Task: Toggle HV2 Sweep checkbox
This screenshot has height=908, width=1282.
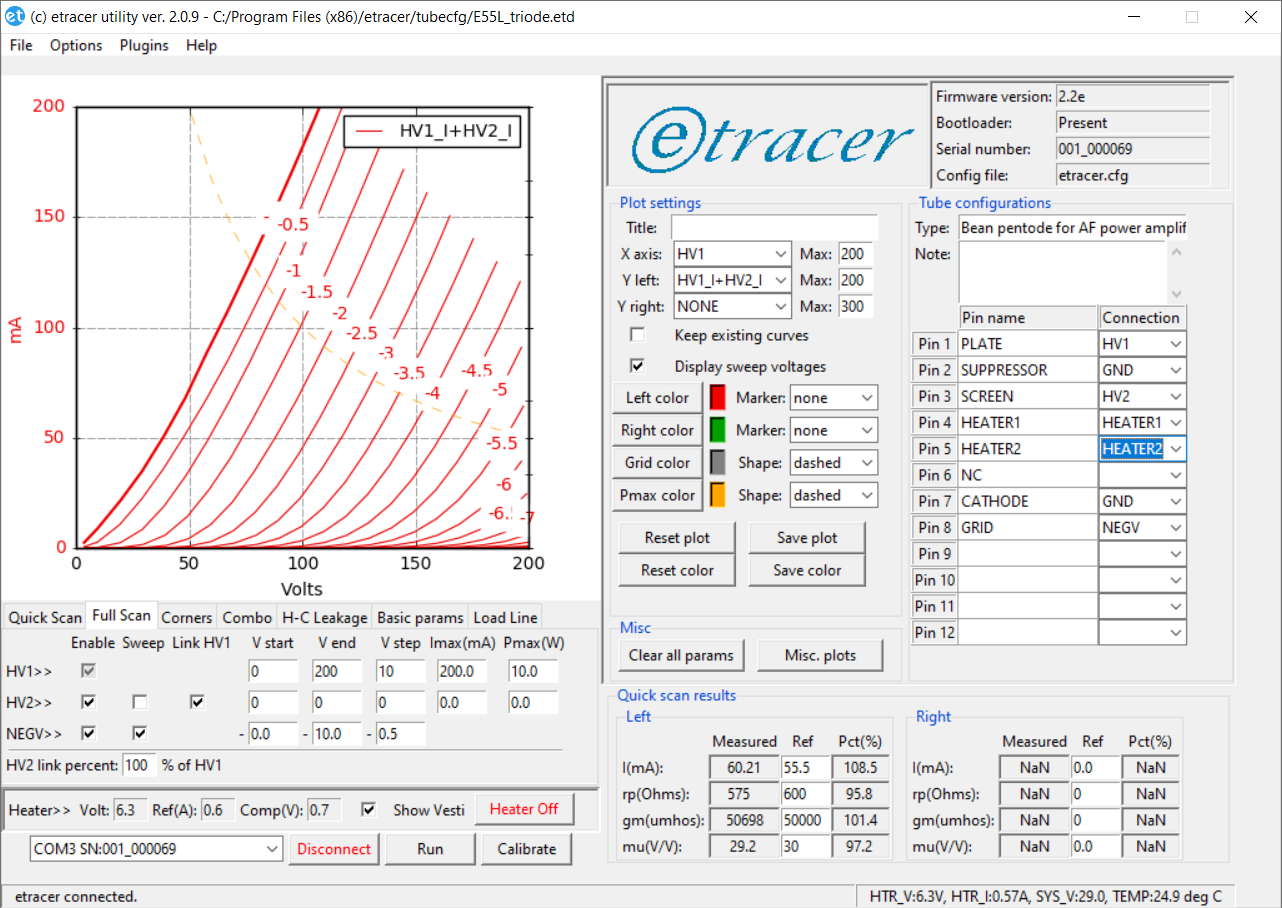Action: [x=141, y=702]
